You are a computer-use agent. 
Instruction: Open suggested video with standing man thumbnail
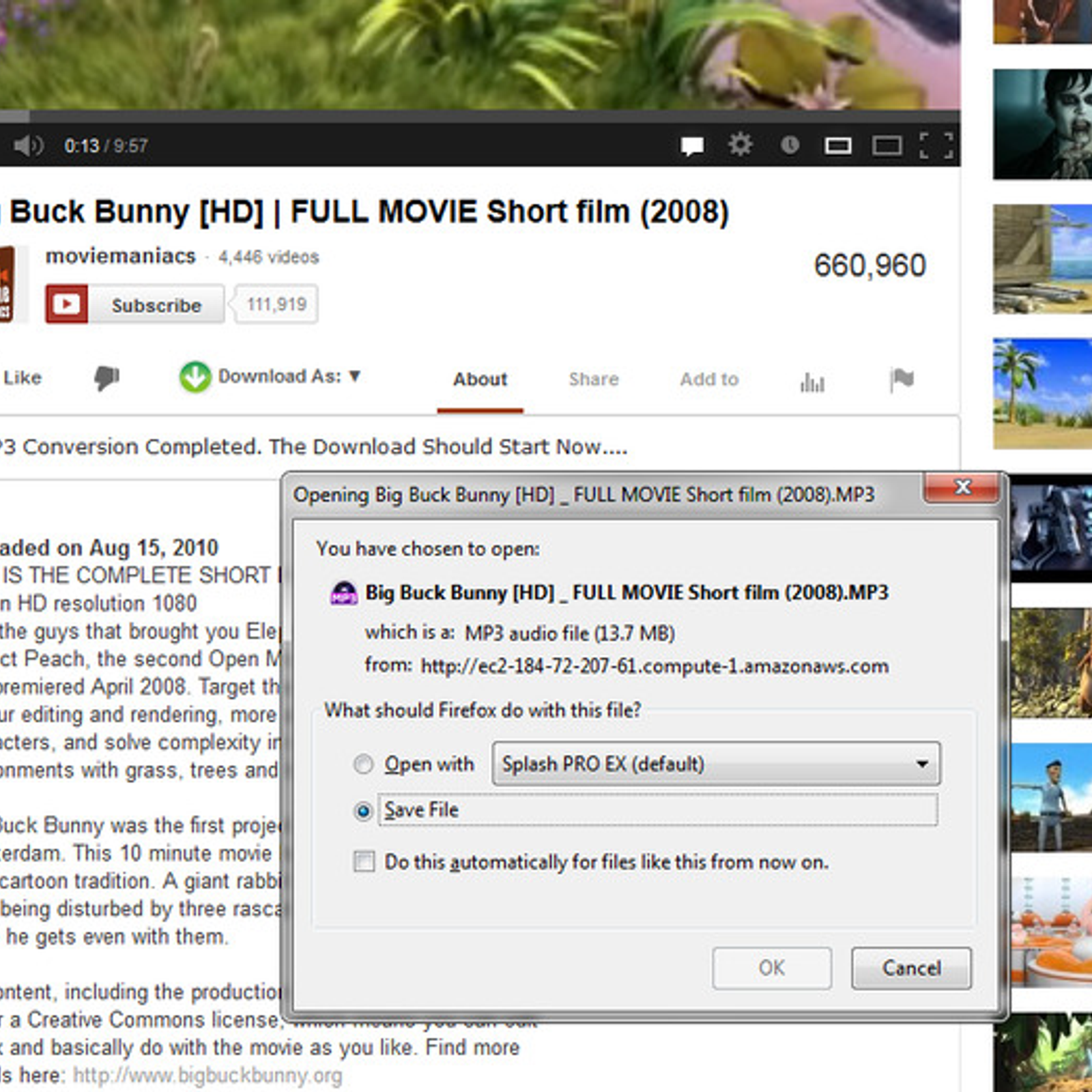[x=1051, y=797]
